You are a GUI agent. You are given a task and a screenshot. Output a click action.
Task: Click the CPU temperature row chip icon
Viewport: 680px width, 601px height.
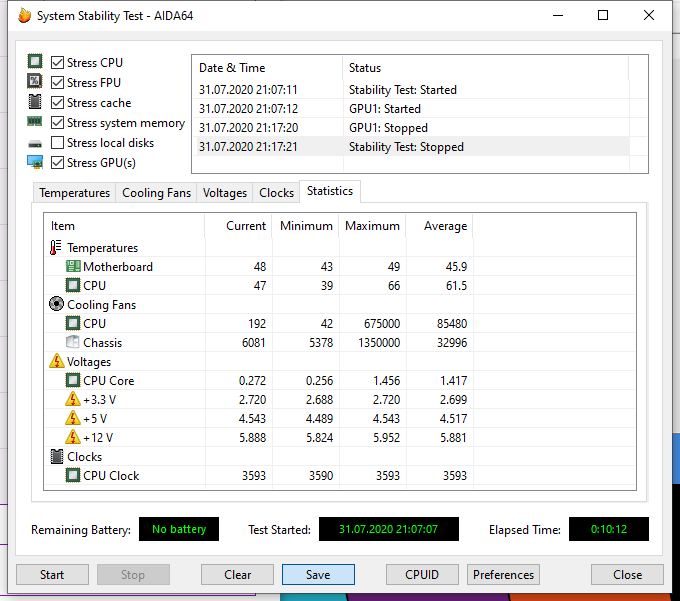pos(73,285)
